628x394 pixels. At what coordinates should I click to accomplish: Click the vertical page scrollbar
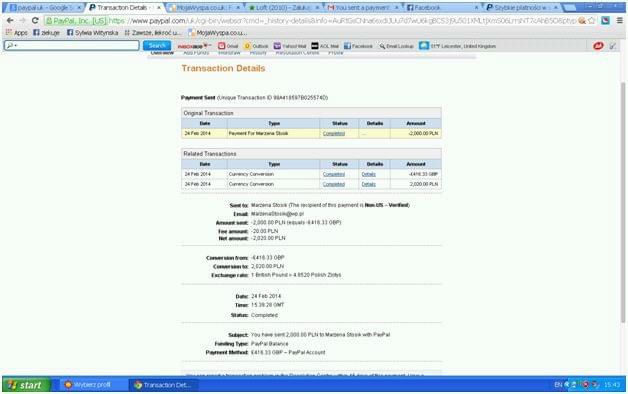[623, 202]
